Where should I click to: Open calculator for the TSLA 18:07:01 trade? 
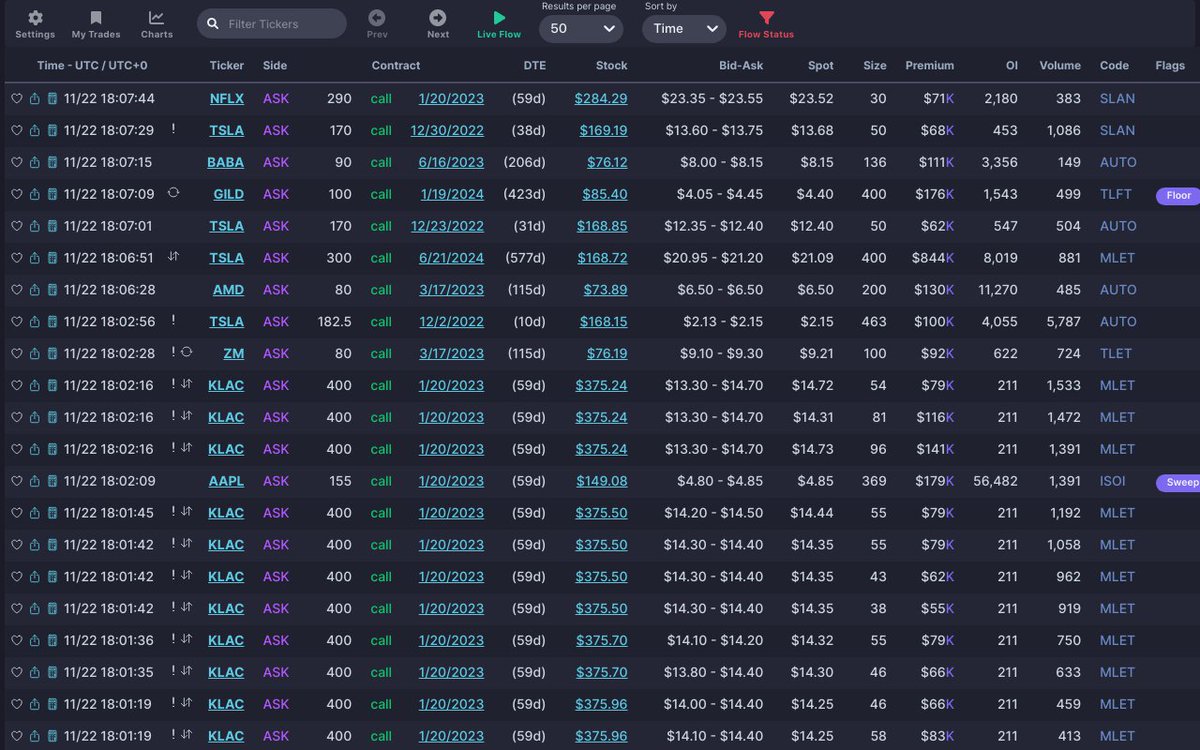click(x=52, y=226)
